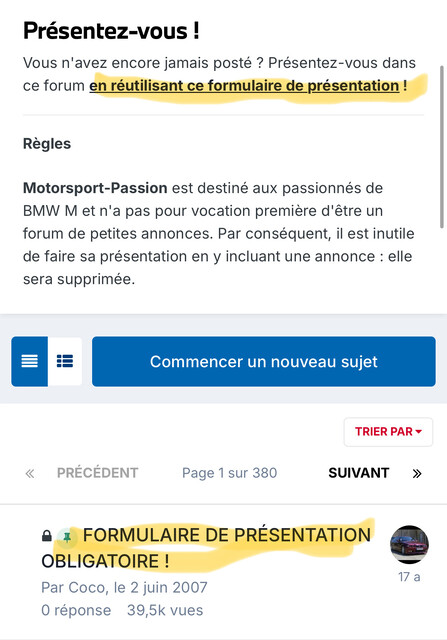Click the PRÉCÉDENT pagination link
Image resolution: width=447 pixels, height=640 pixels.
pyautogui.click(x=98, y=473)
